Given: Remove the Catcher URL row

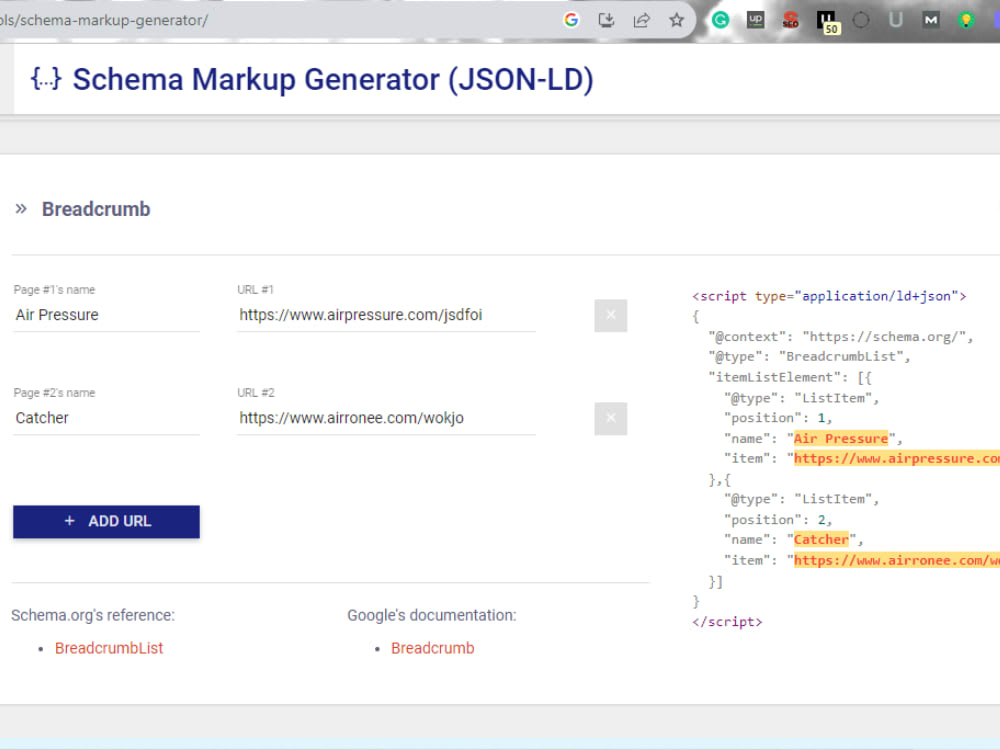Looking at the screenshot, I should 610,418.
